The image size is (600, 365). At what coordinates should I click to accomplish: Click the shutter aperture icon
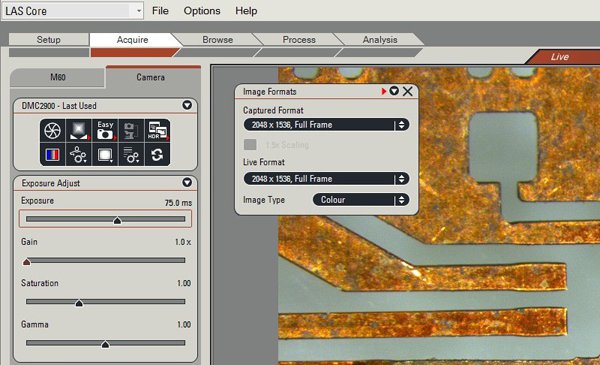pyautogui.click(x=52, y=130)
